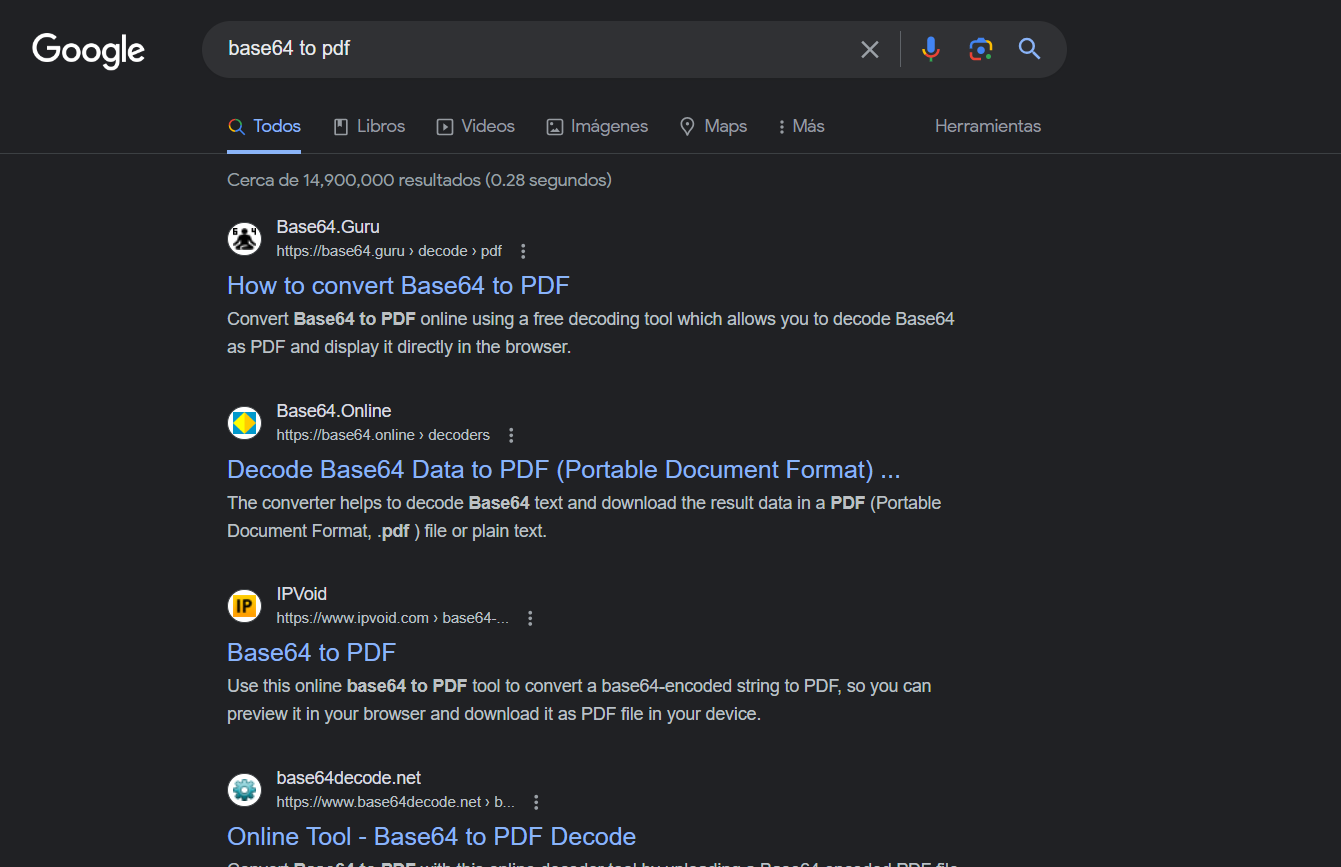The image size is (1341, 867).
Task: Open "Online Tool - Base64 to PDF Decode" link
Action: pyautogui.click(x=431, y=836)
